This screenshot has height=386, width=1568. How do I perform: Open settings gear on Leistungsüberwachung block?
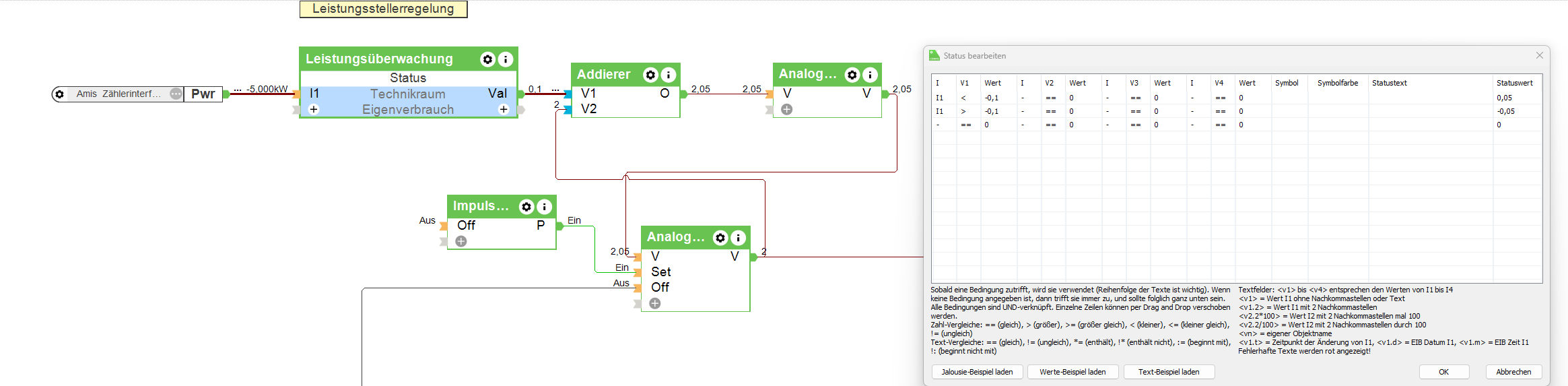(487, 59)
